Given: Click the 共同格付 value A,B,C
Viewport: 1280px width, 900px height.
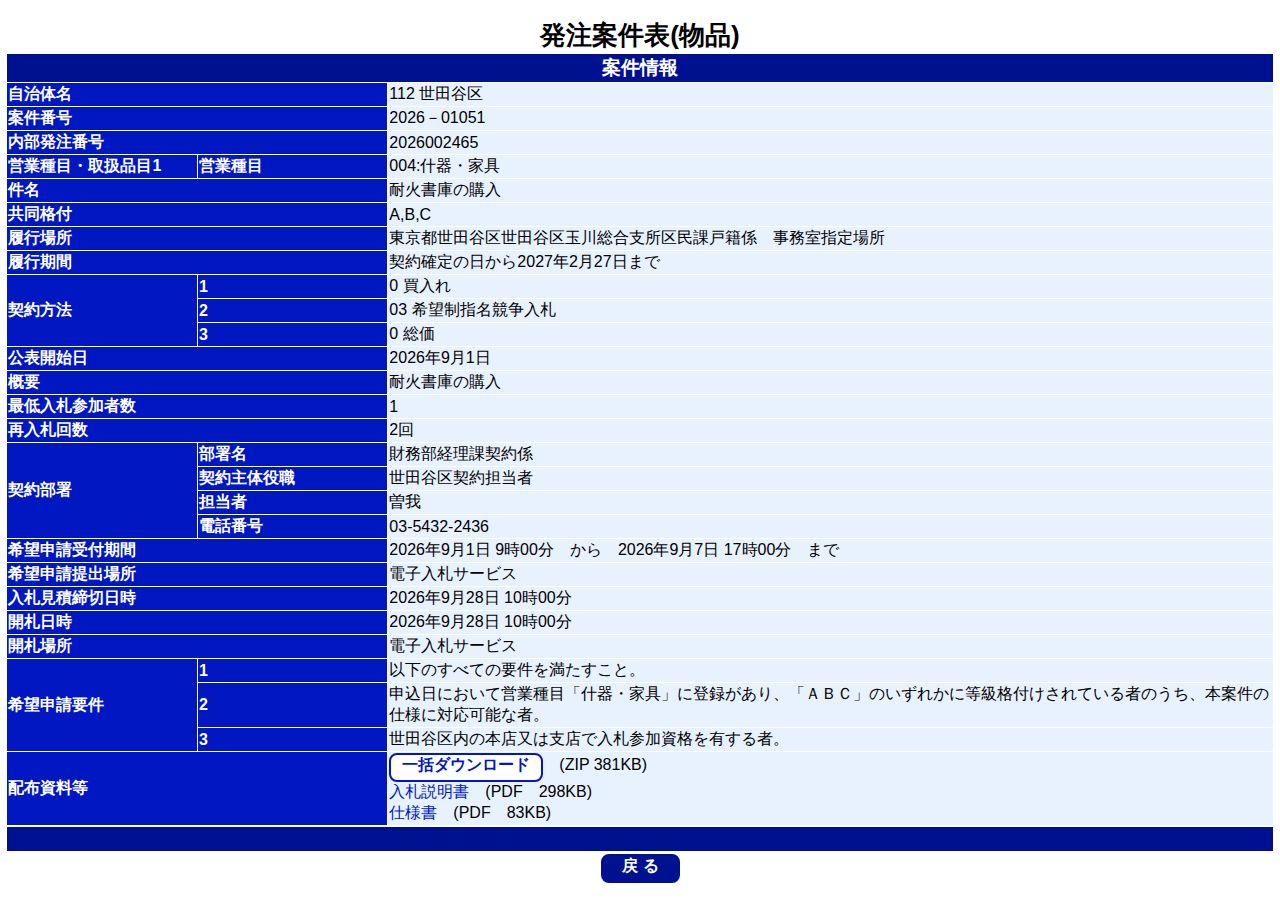Looking at the screenshot, I should click(410, 214).
